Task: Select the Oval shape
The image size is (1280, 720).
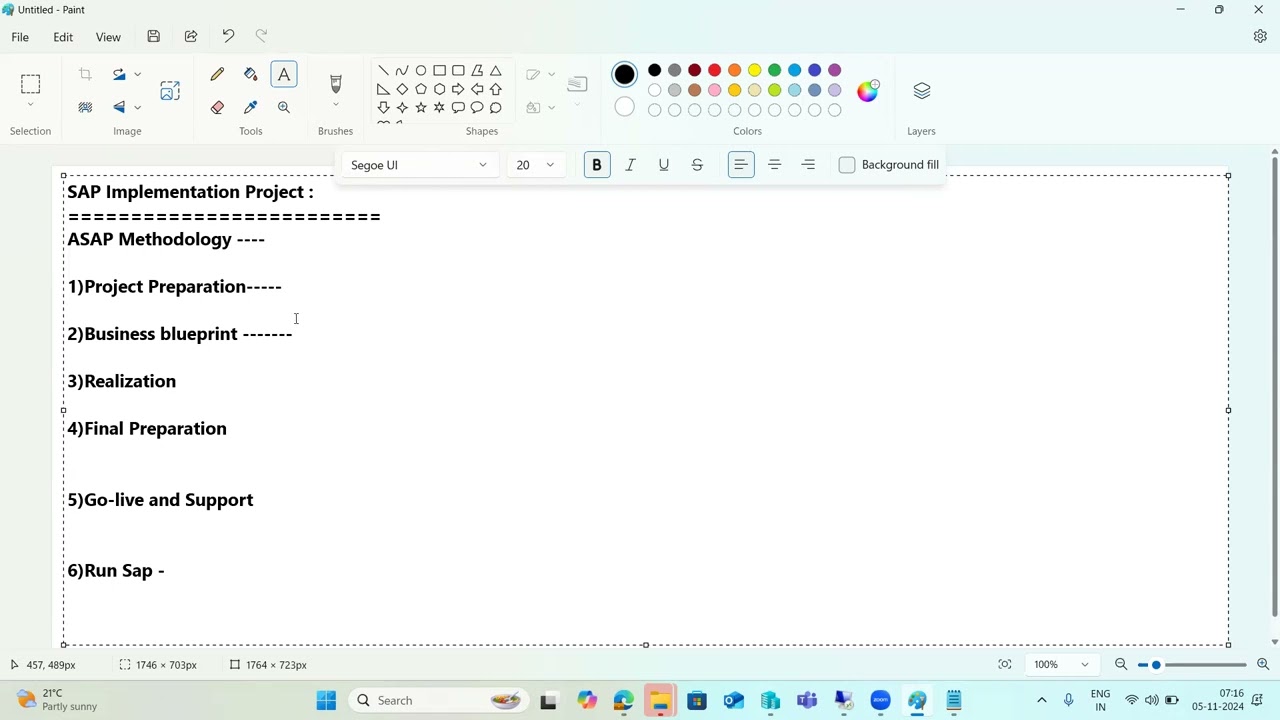Action: pos(421,71)
